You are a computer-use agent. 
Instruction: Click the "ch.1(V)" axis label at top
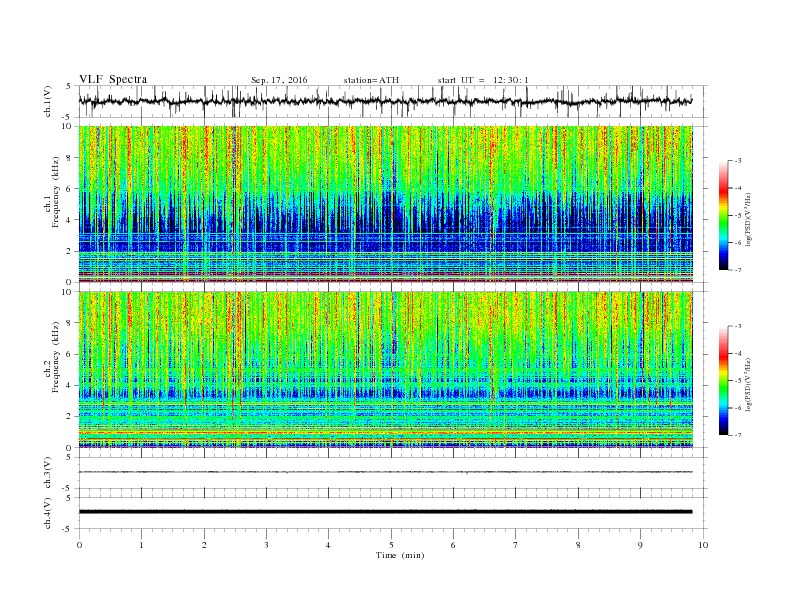[48, 102]
